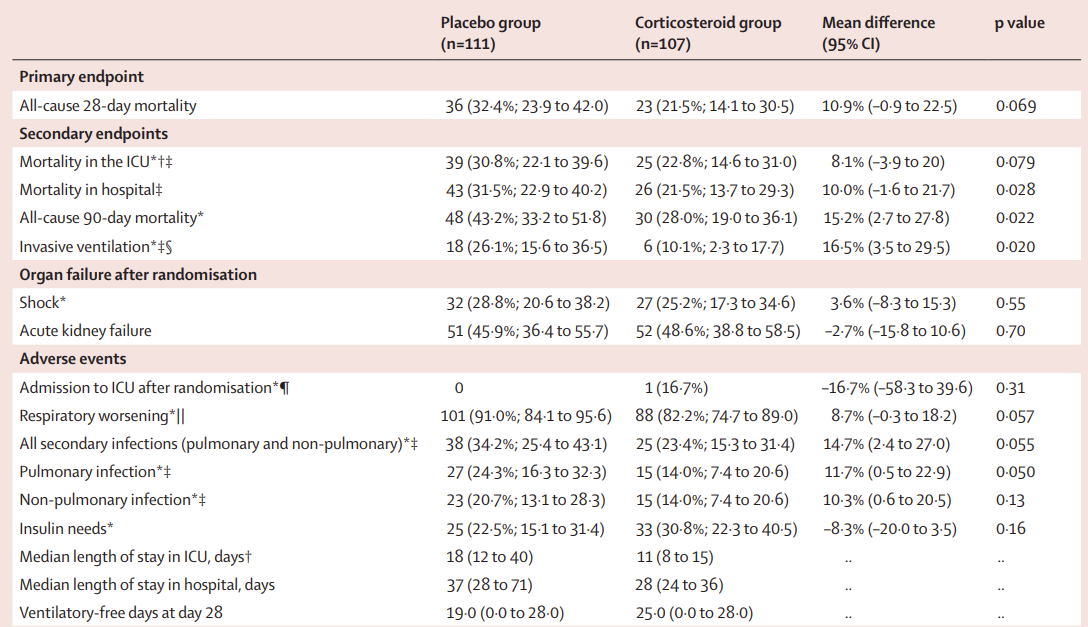This screenshot has height=627, width=1088.
Task: Select the 'Adverse events' section heading
Action: [x=73, y=358]
